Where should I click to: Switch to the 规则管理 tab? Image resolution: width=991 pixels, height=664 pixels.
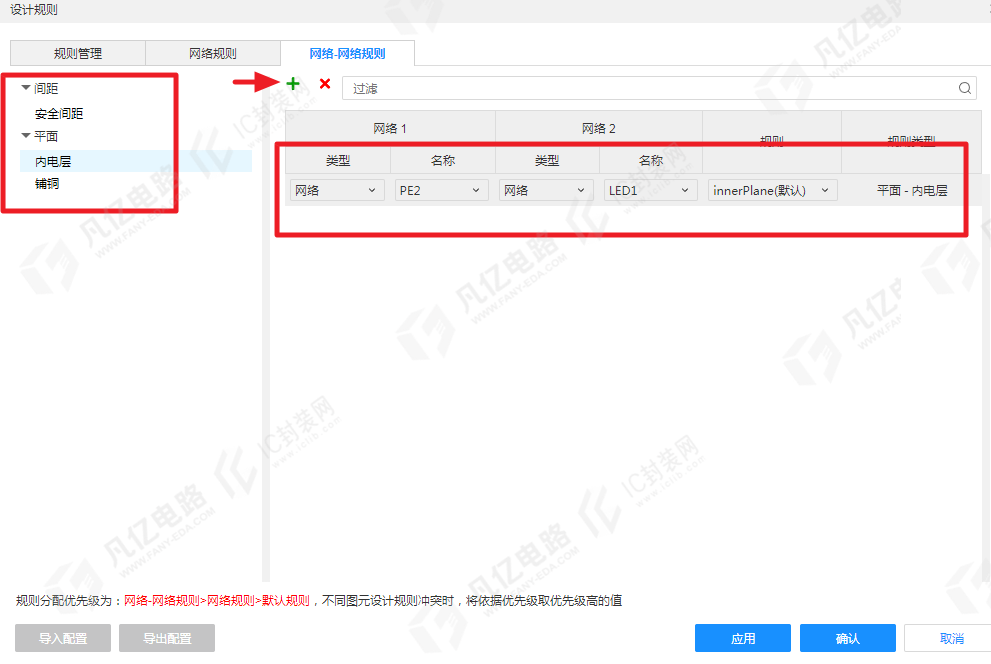coord(78,54)
